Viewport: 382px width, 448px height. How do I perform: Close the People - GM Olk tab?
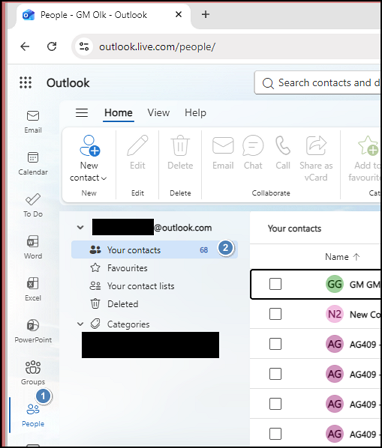coord(179,15)
